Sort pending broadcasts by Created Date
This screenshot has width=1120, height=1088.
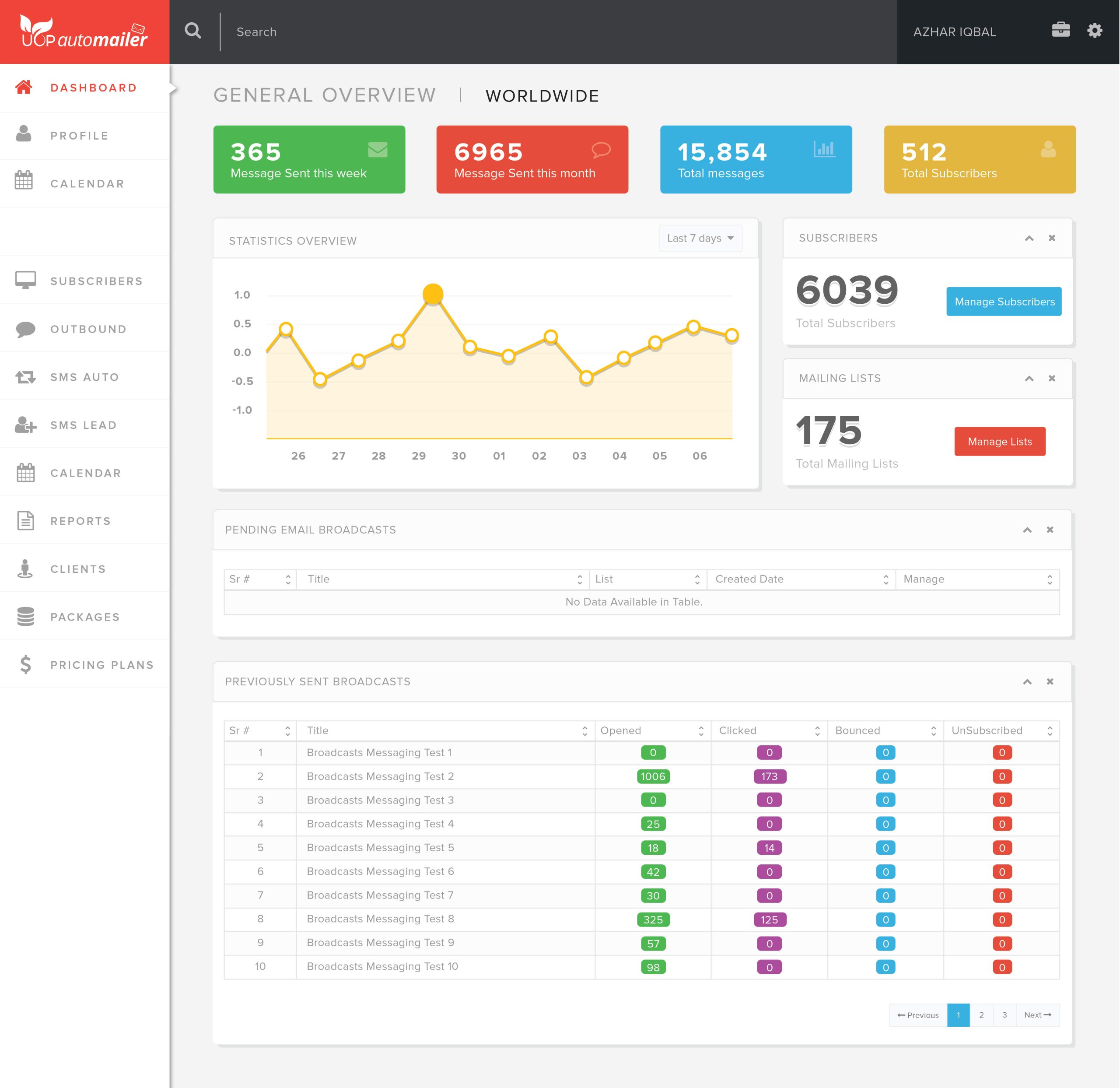click(800, 579)
